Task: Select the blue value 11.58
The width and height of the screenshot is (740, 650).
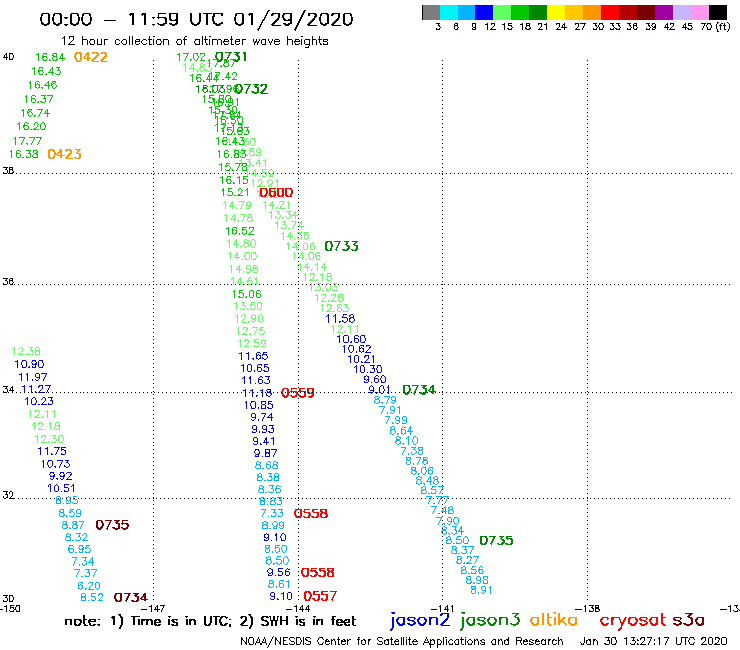Action: pos(340,319)
